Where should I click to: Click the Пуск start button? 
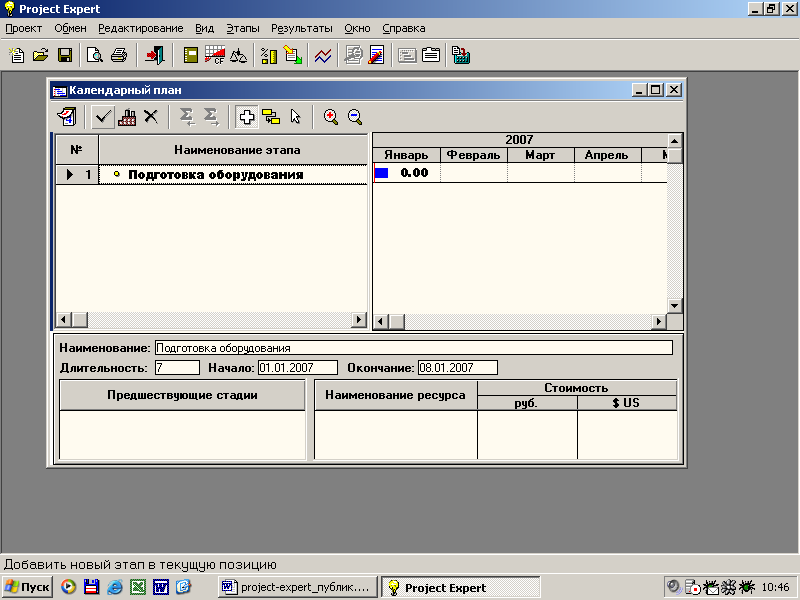pos(28,587)
